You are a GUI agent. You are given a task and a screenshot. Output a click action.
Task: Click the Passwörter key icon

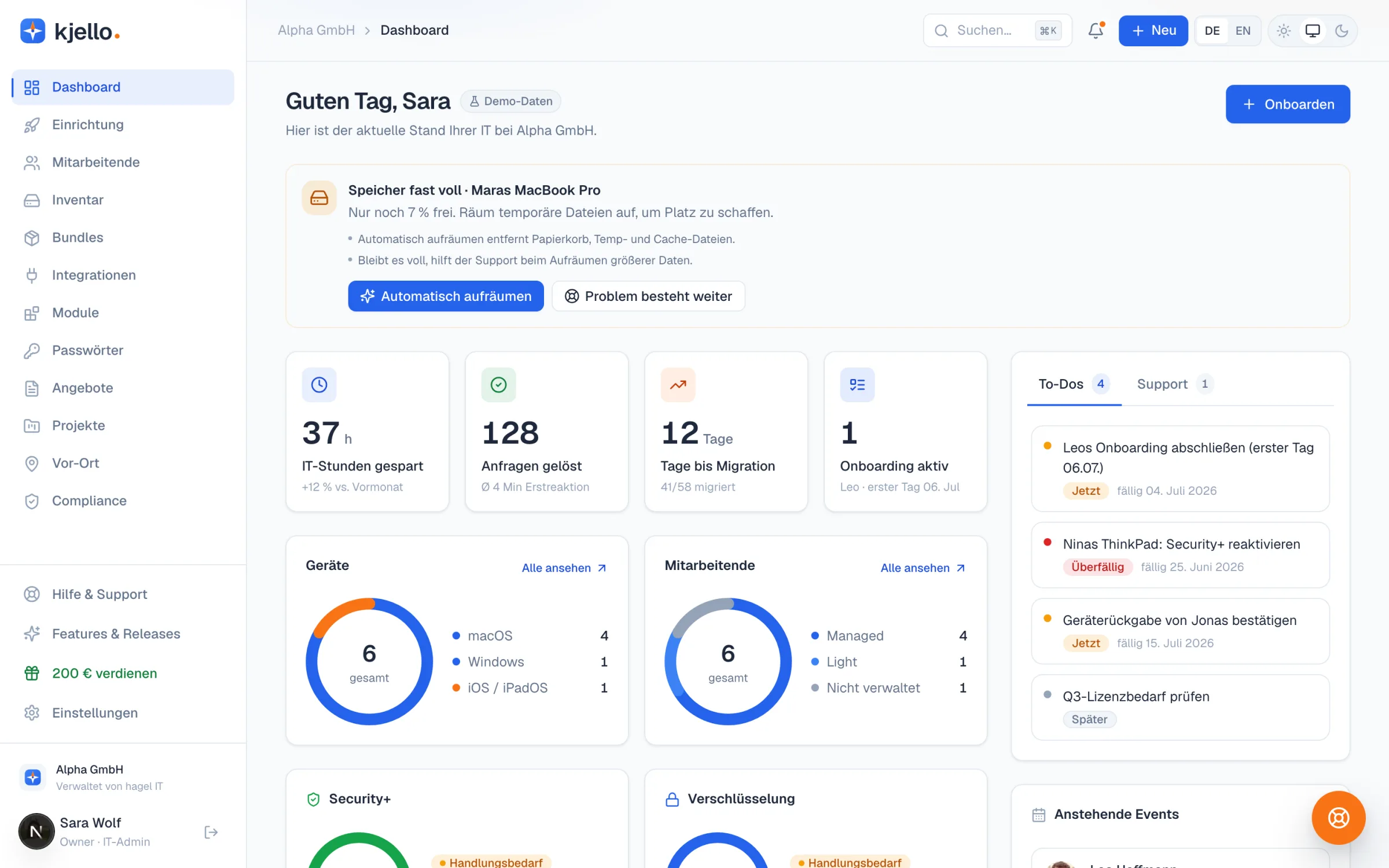pyautogui.click(x=32, y=351)
